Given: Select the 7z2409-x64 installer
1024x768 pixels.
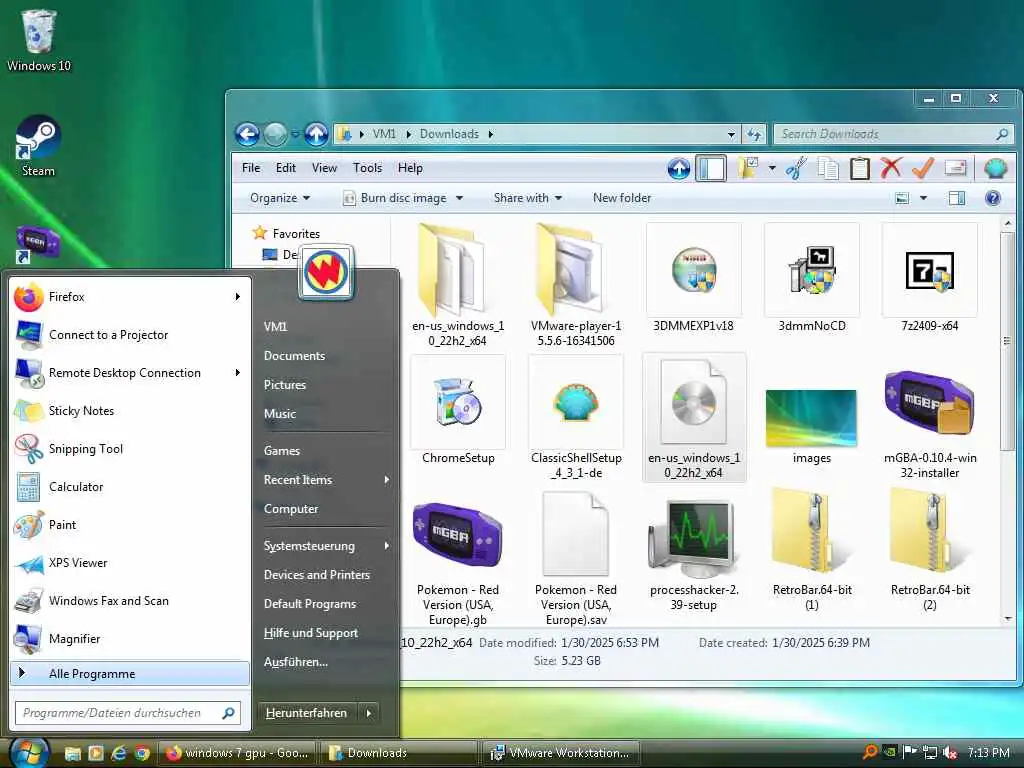Looking at the screenshot, I should (x=929, y=279).
